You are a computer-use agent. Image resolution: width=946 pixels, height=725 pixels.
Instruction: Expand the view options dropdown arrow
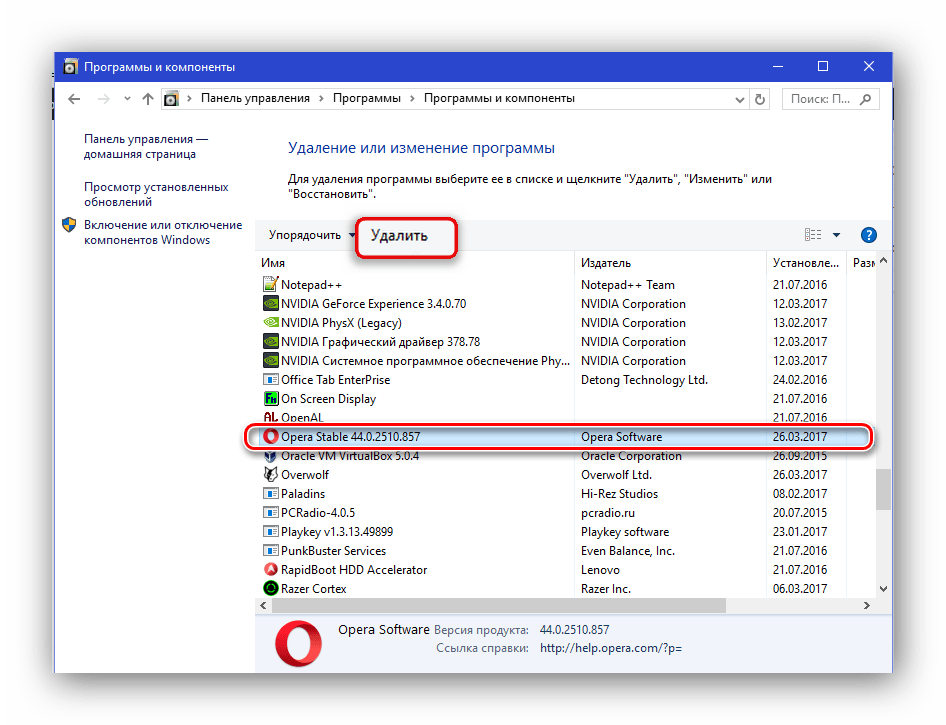coord(836,235)
